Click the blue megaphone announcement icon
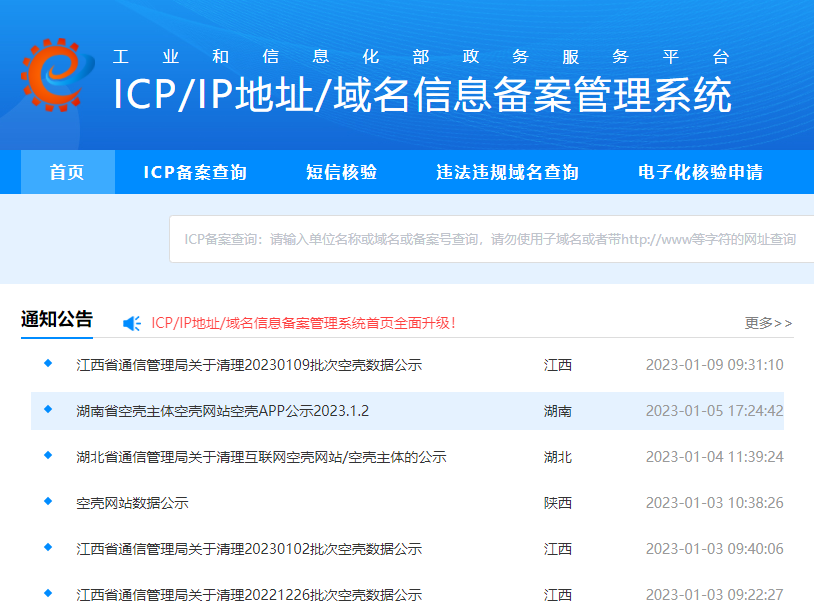Screen dimensions: 814x607 click(x=132, y=323)
